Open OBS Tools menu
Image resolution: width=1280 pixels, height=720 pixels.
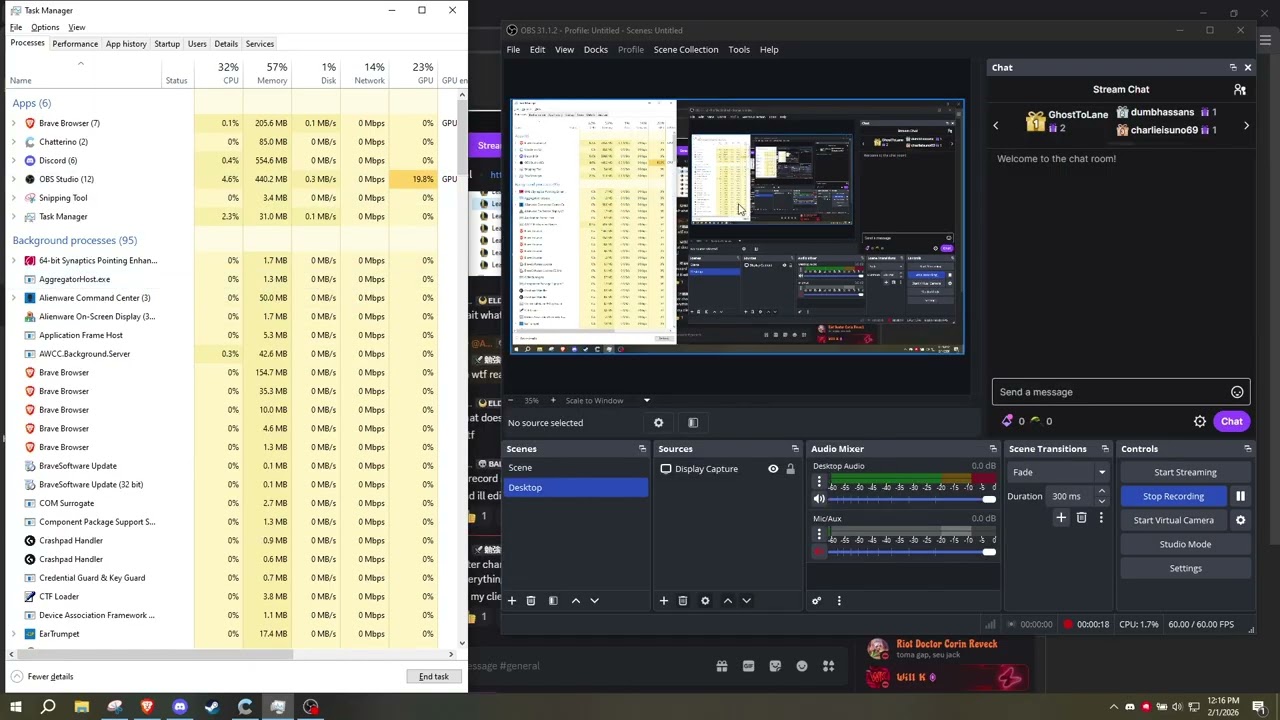(739, 50)
